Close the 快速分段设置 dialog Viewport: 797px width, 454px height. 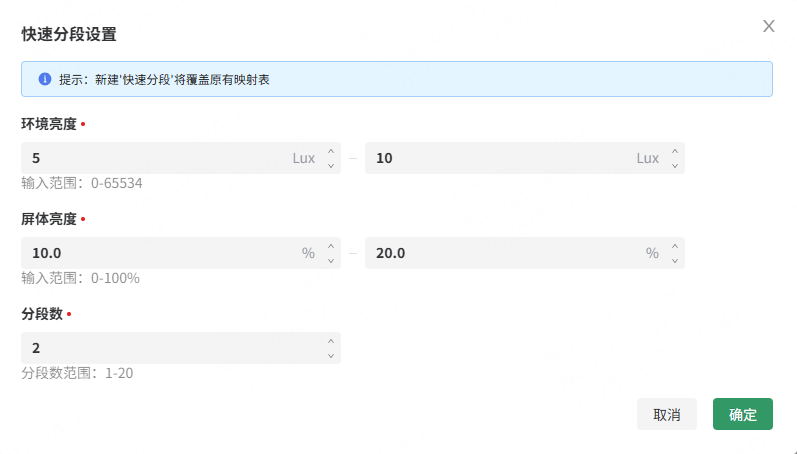(769, 27)
